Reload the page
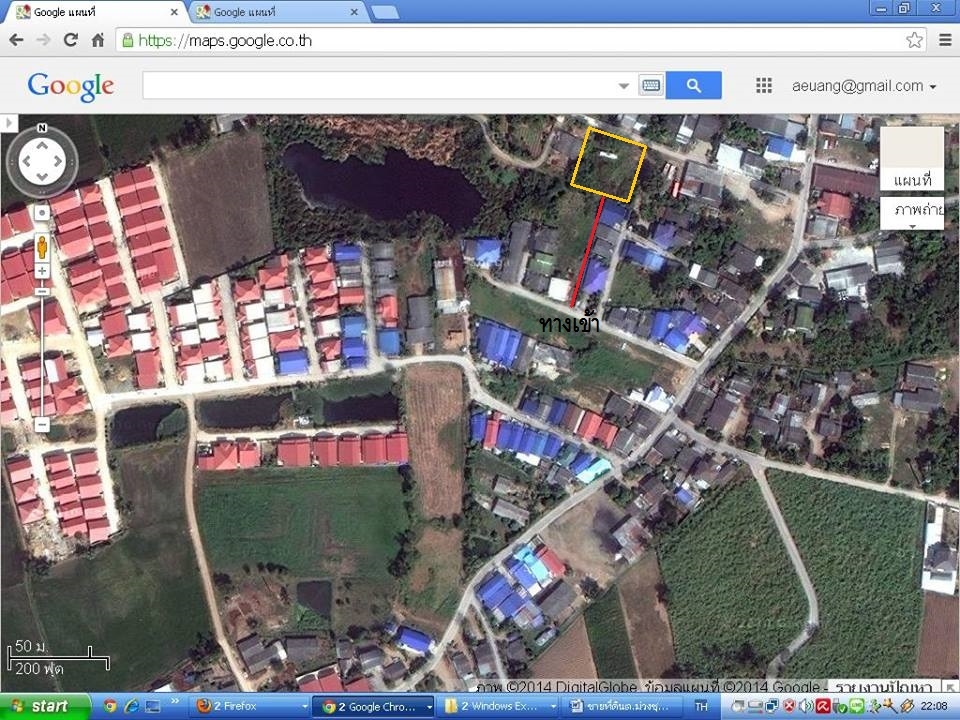Viewport: 960px width, 720px height. 70,40
